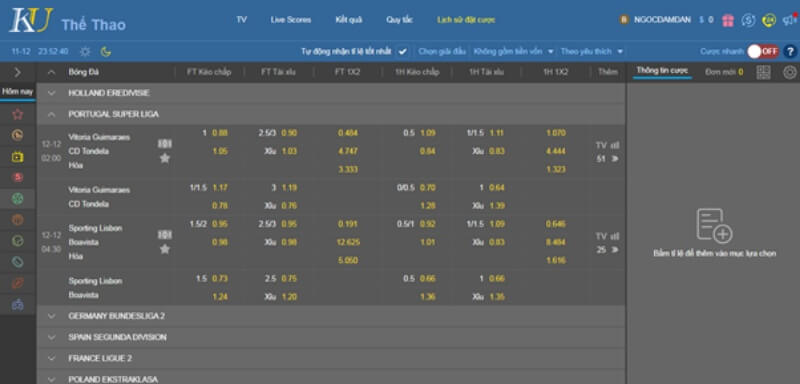
Task: Open the Theo yêu thích dropdown
Action: click(592, 52)
